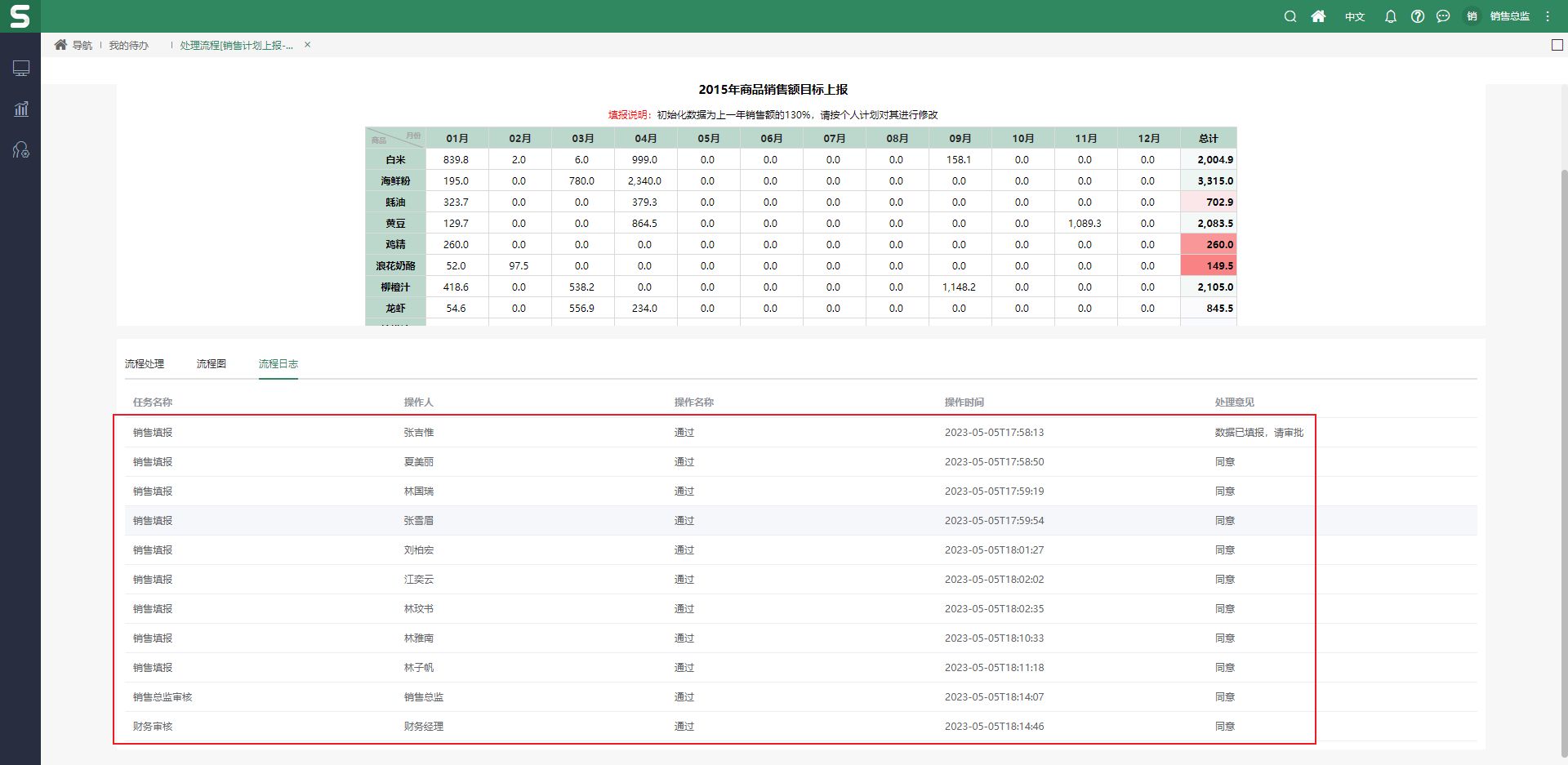Image resolution: width=1568 pixels, height=765 pixels.
Task: Select log row of operator 刘柏宏
Action: [x=801, y=550]
